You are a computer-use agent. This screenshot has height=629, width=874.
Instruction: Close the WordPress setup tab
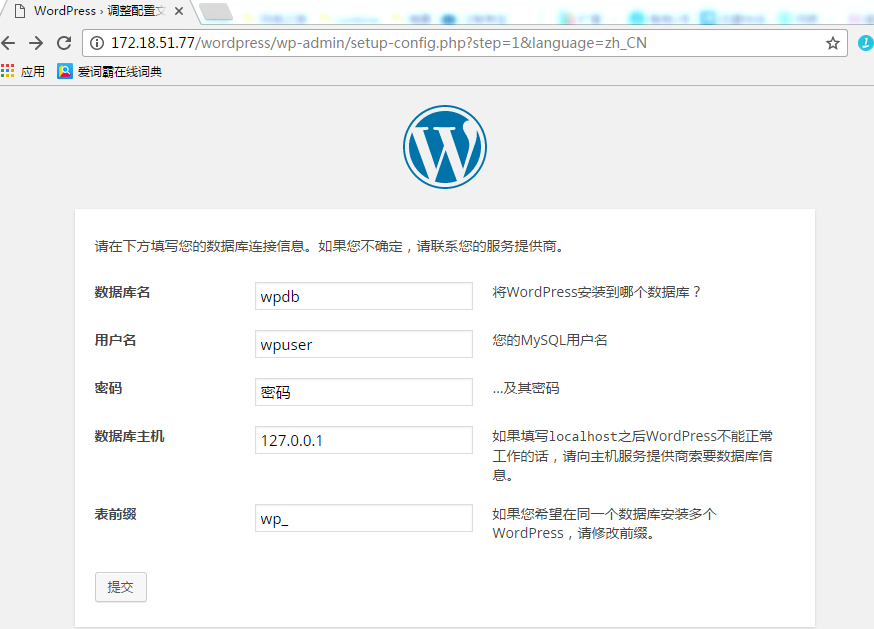point(179,11)
